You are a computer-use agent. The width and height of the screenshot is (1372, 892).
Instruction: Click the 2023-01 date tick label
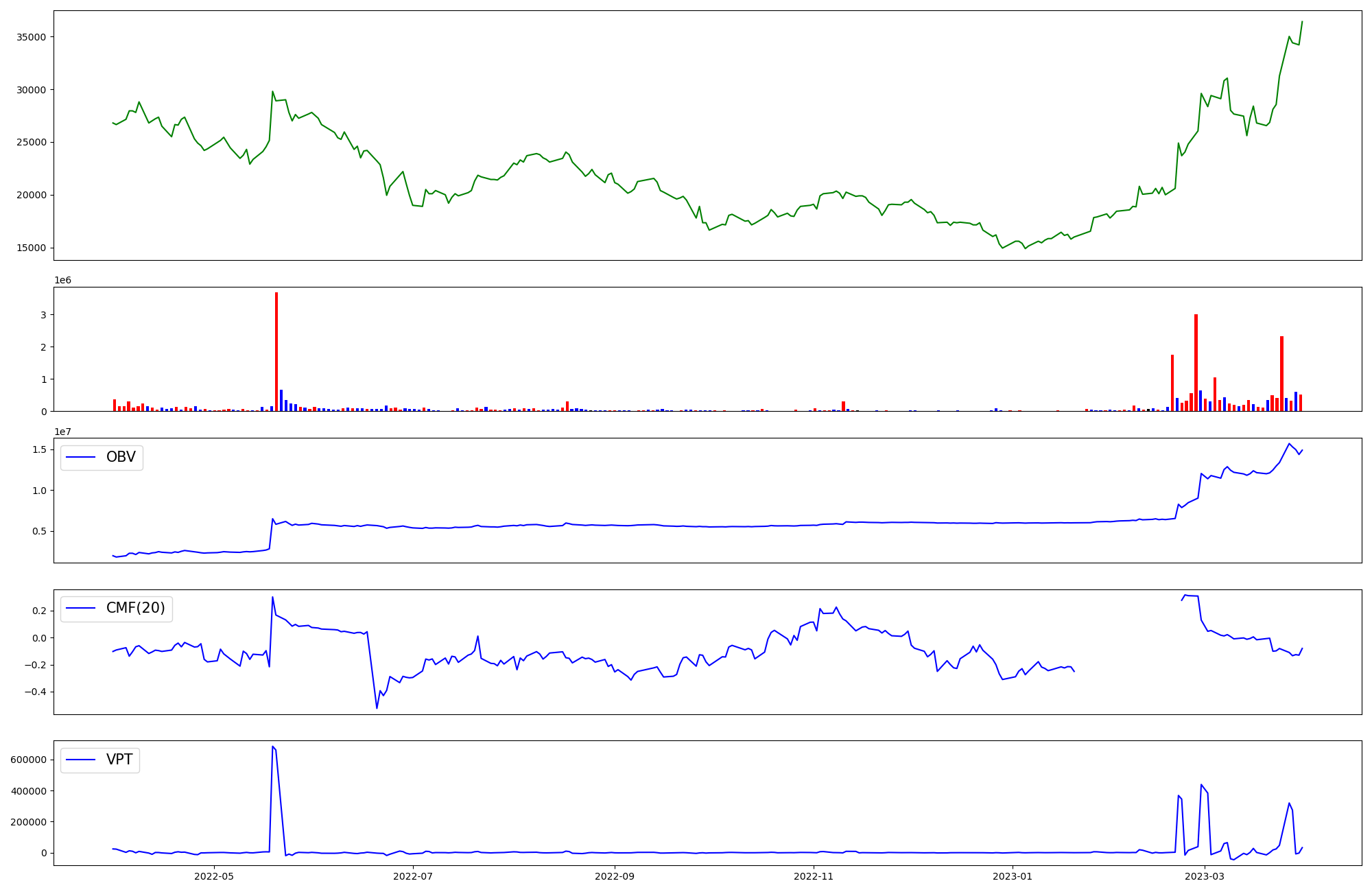(1012, 876)
